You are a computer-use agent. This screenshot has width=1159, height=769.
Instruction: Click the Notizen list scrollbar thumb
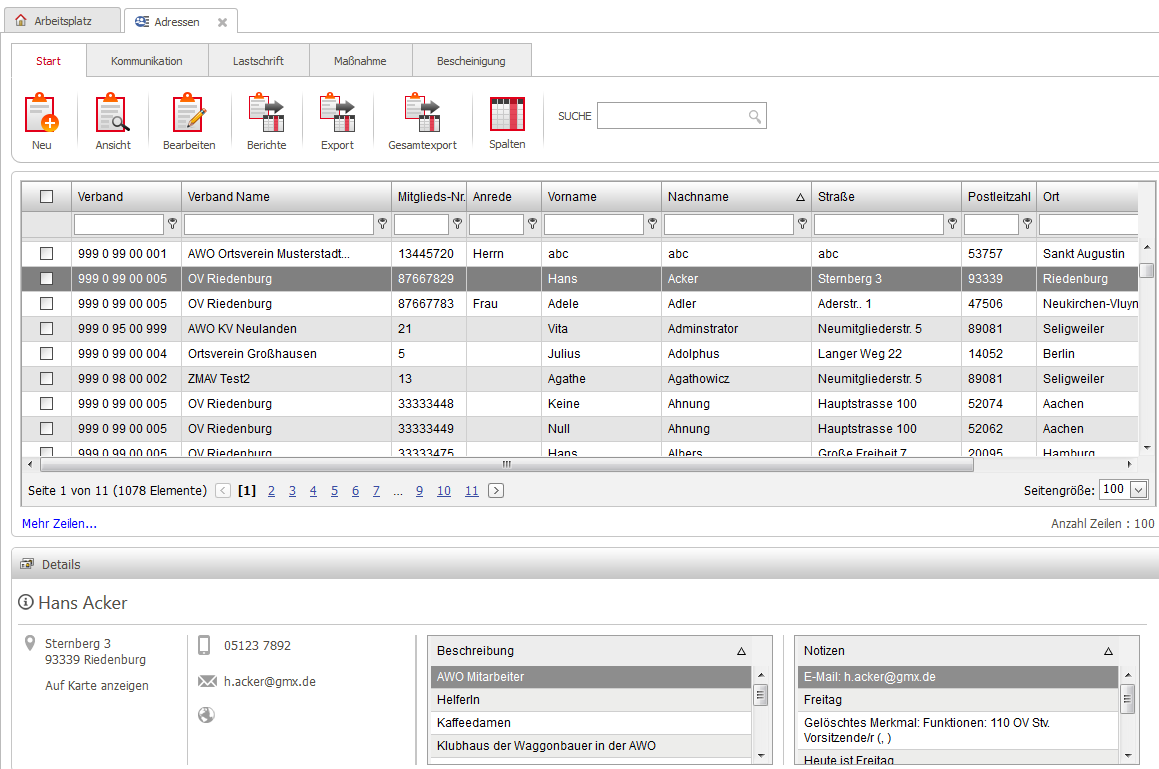[1127, 698]
